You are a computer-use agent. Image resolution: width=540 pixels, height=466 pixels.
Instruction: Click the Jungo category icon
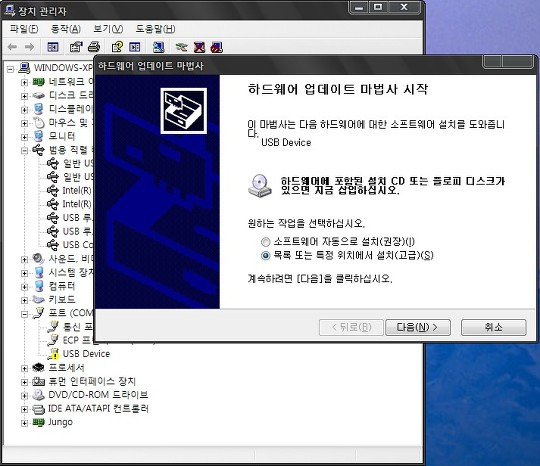click(39, 422)
